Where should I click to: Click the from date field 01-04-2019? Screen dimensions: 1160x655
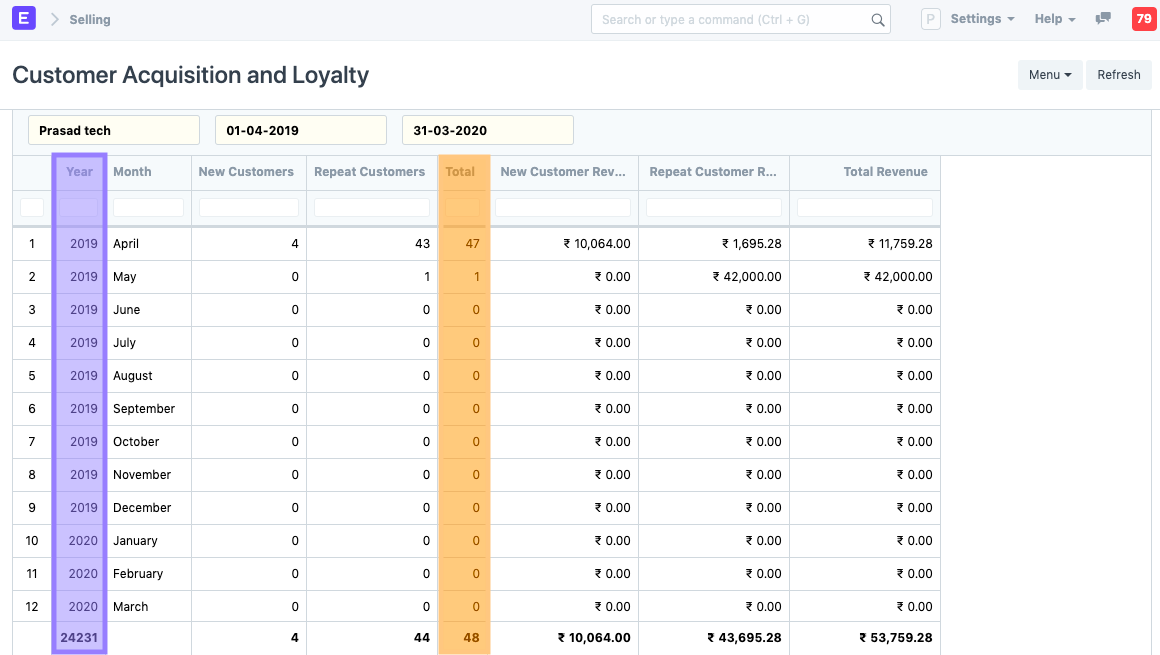[x=300, y=130]
